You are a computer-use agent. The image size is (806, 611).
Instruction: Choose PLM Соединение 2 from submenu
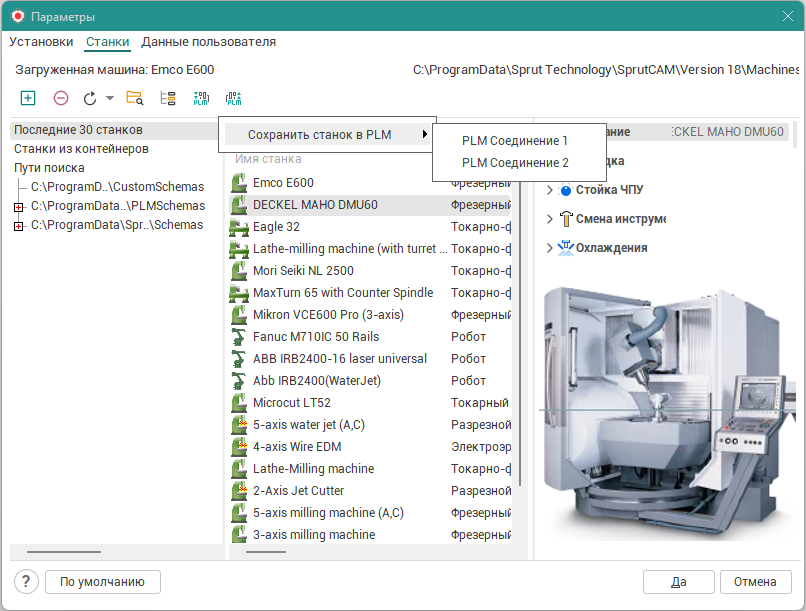[514, 163]
